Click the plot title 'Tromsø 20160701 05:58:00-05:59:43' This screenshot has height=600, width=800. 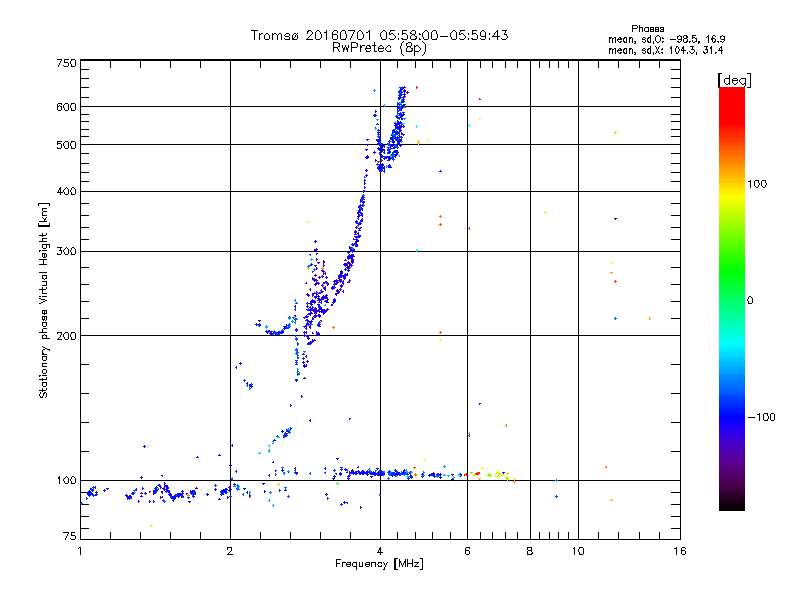(x=379, y=35)
